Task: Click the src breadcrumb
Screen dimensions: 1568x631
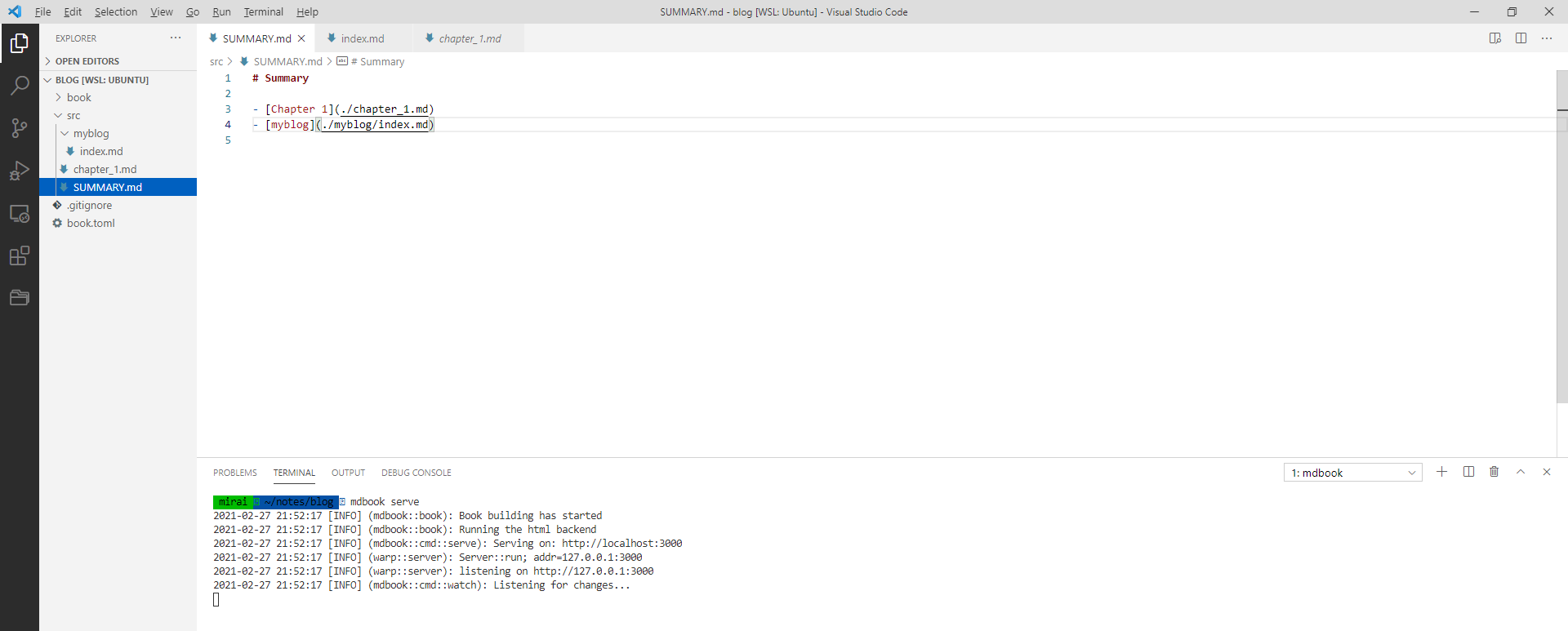Action: pyautogui.click(x=216, y=61)
